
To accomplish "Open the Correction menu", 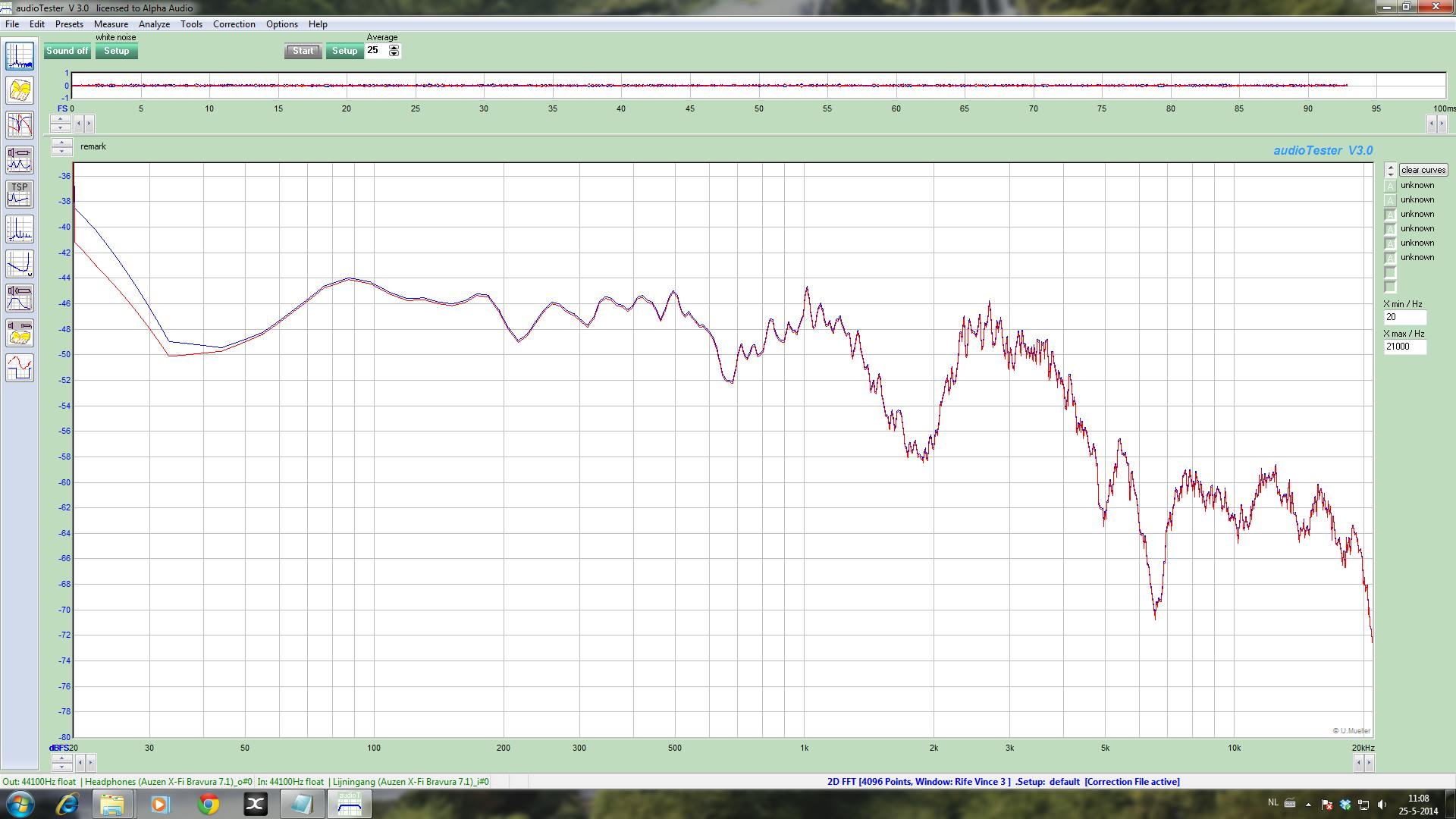I will click(x=234, y=24).
